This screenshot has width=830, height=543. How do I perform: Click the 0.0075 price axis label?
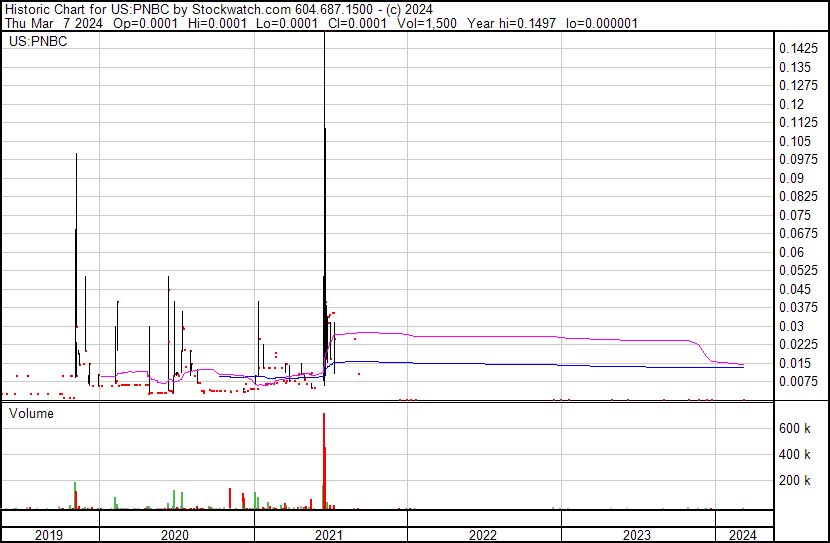799,381
